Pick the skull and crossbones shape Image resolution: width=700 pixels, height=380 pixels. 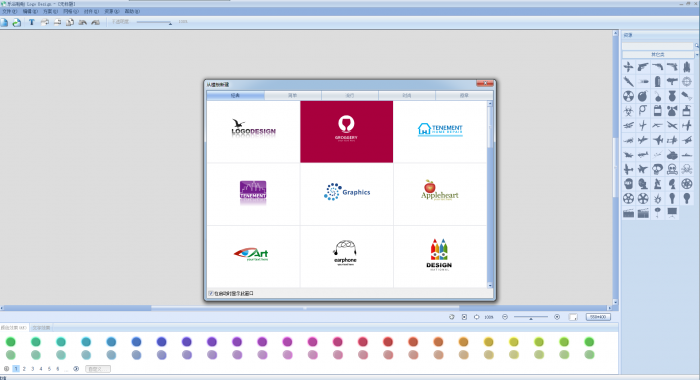pos(687,169)
